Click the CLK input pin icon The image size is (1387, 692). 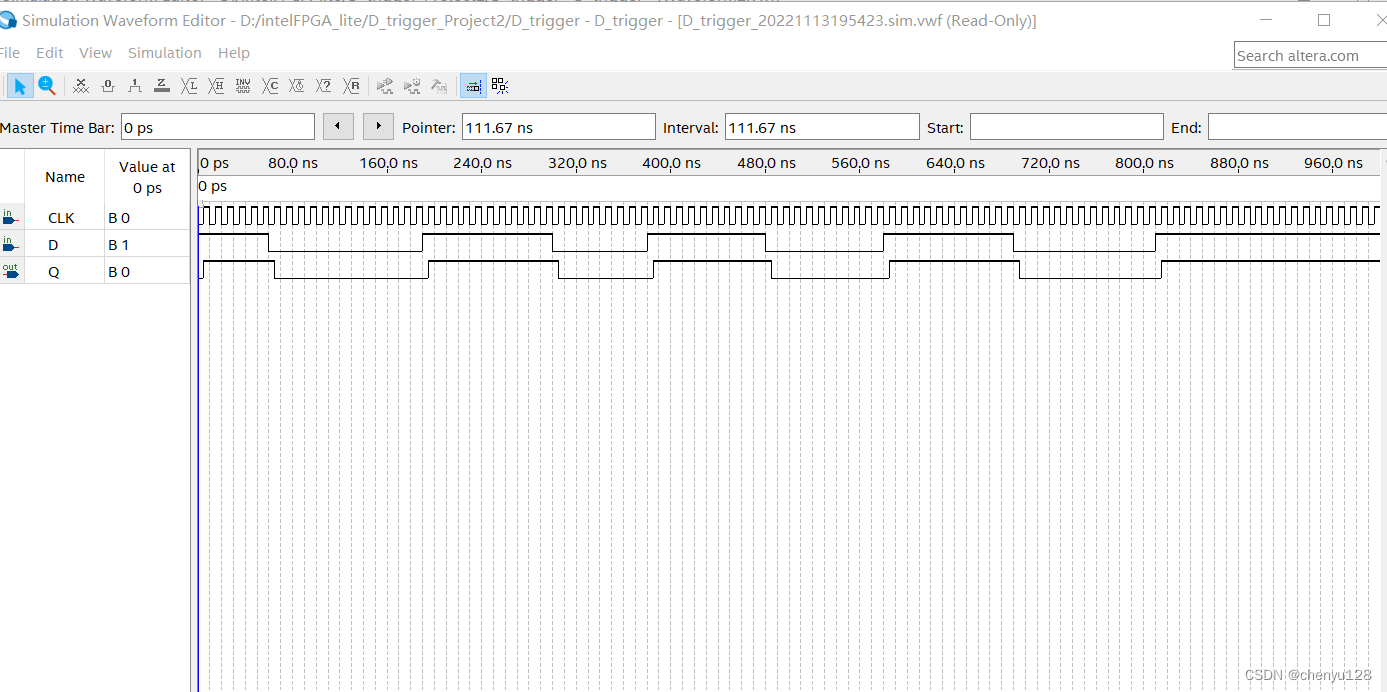point(10,216)
